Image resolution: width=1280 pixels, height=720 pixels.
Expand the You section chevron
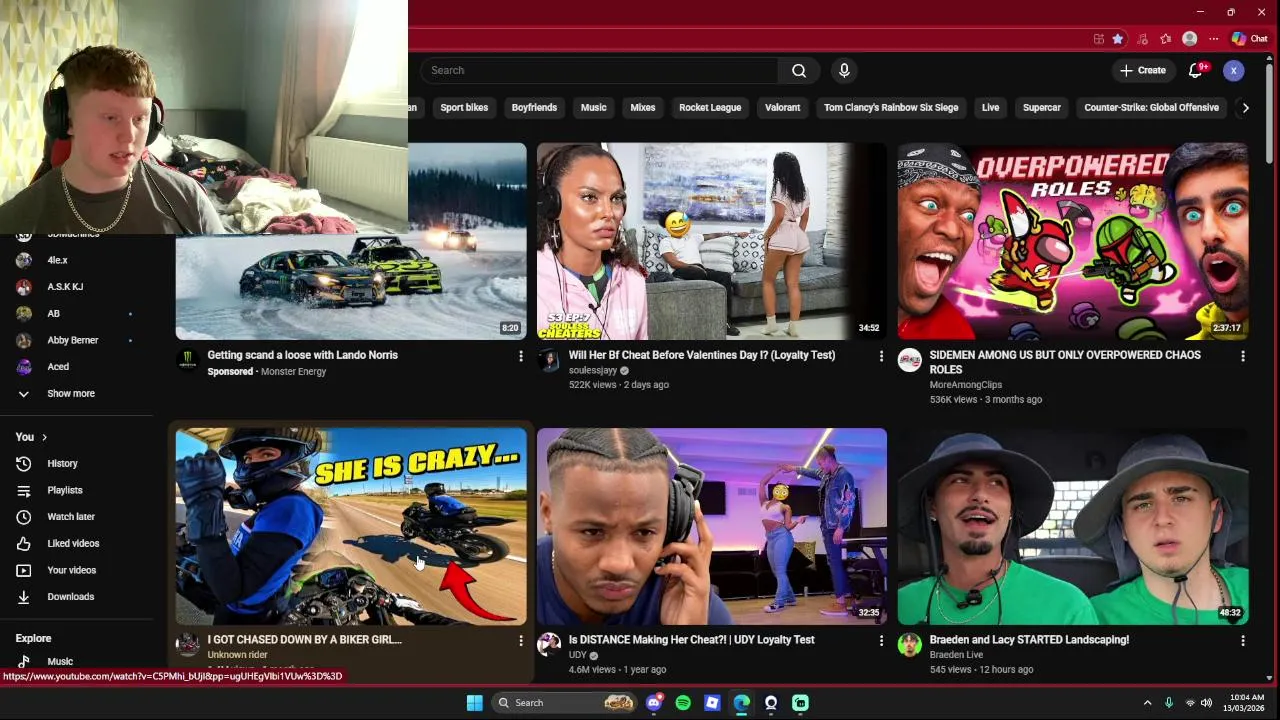pos(44,437)
